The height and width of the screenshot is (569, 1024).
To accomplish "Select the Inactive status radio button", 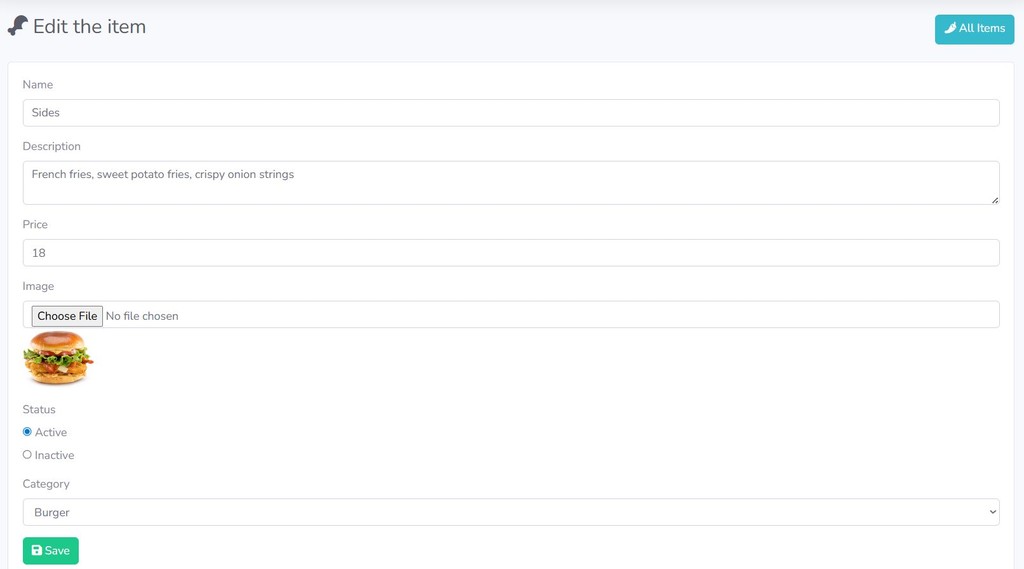I will 27,455.
